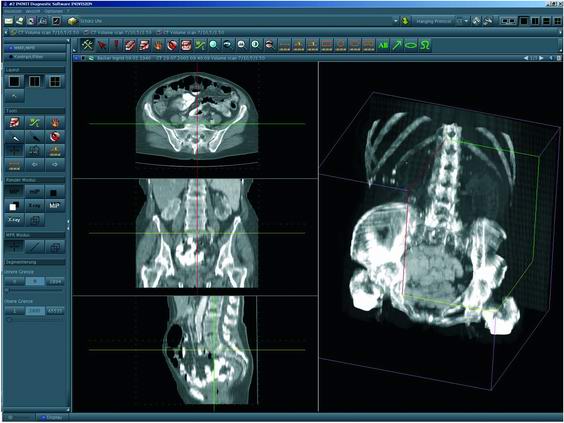Collapse the left panel using top arrow
This screenshot has width=564, height=423.
point(68,41)
